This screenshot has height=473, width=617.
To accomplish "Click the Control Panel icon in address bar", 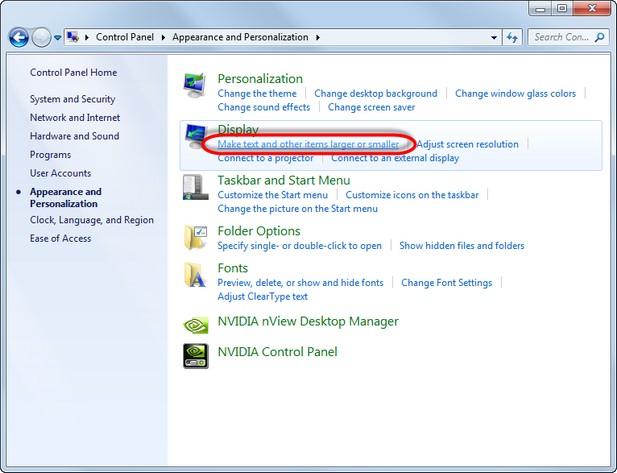I will click(x=73, y=37).
